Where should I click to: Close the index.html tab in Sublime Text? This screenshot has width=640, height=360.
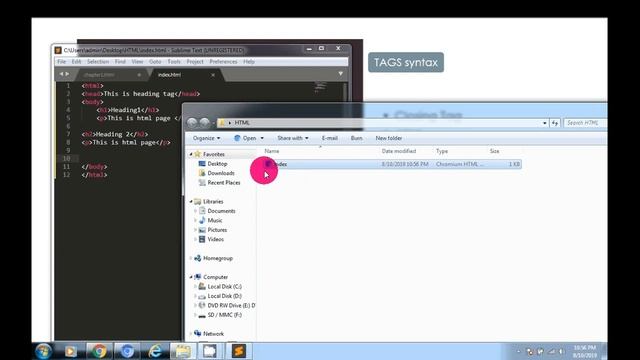pyautogui.click(x=213, y=75)
